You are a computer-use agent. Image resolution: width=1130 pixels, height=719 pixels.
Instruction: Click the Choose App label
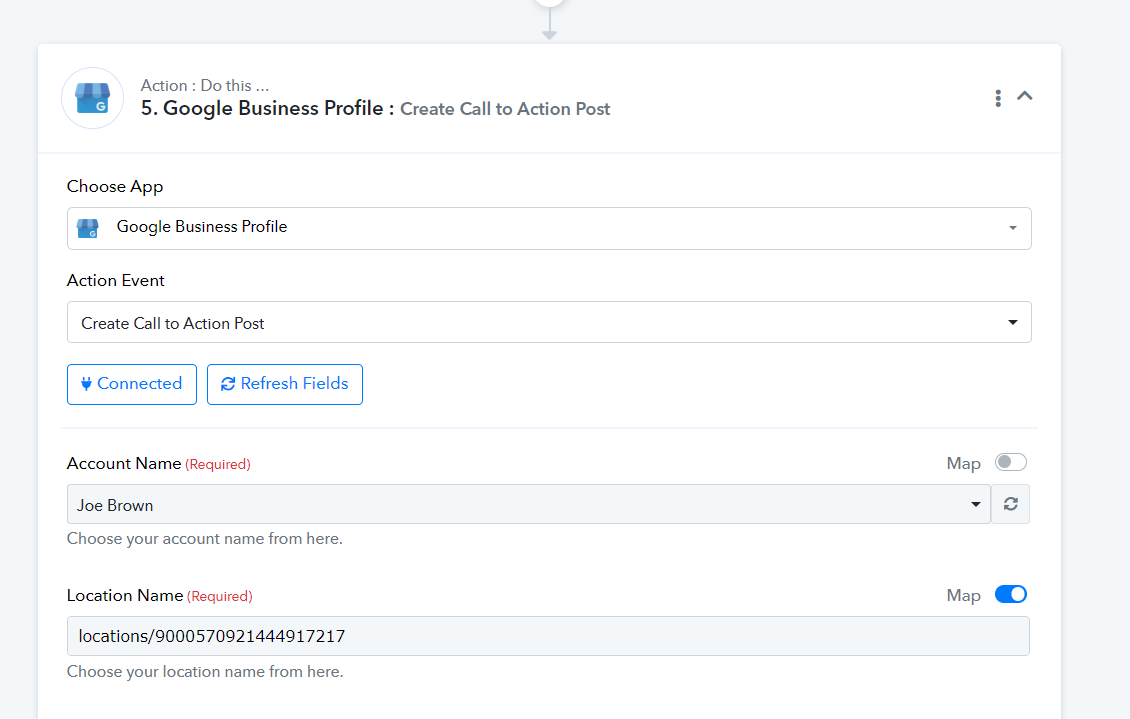pos(115,187)
